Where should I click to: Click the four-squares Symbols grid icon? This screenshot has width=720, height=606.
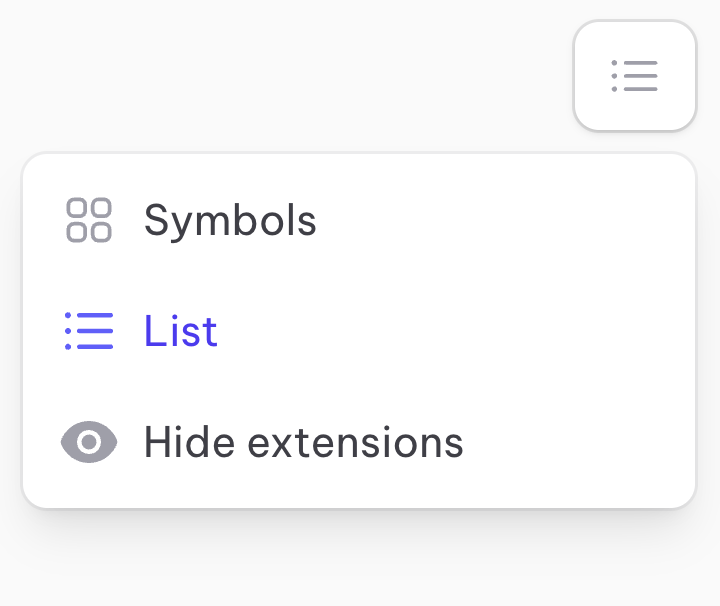tap(89, 220)
